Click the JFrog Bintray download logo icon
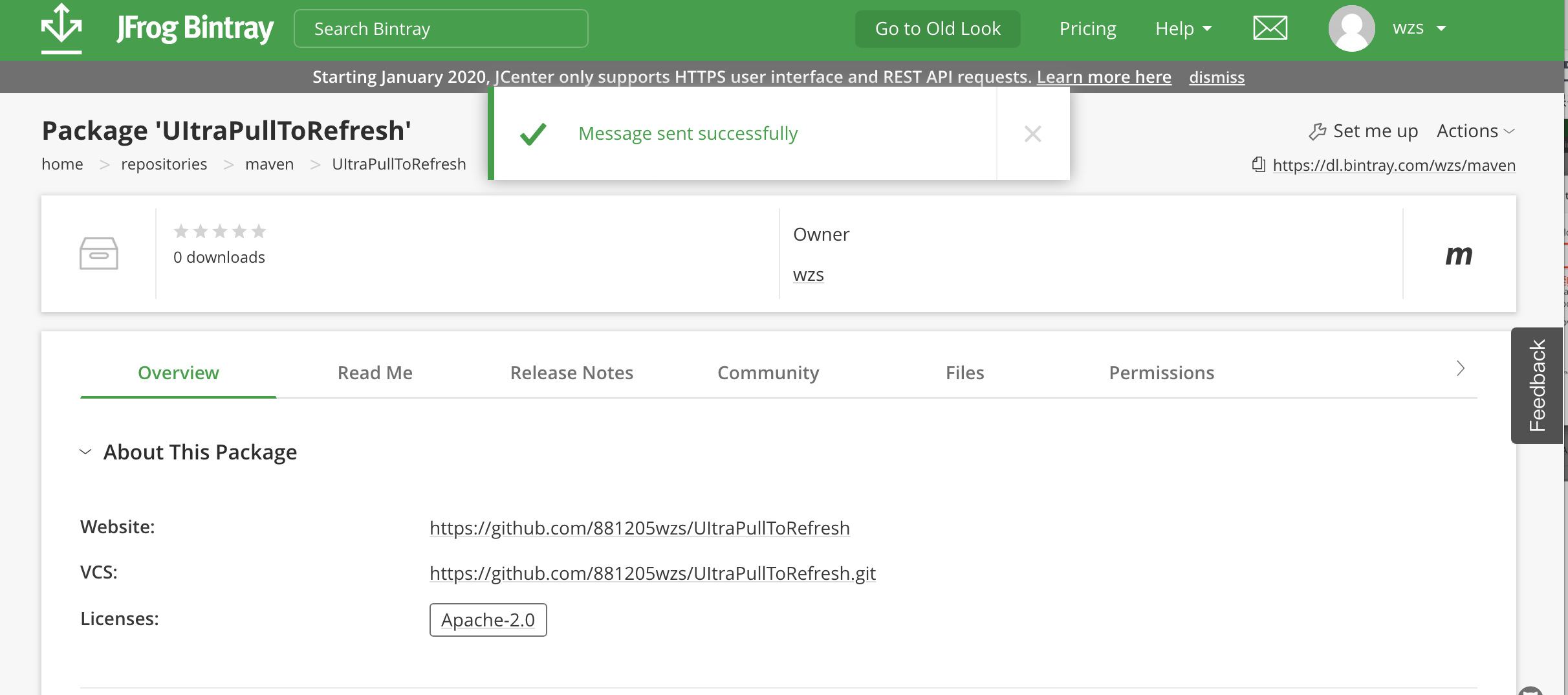This screenshot has width=1568, height=695. (x=61, y=28)
